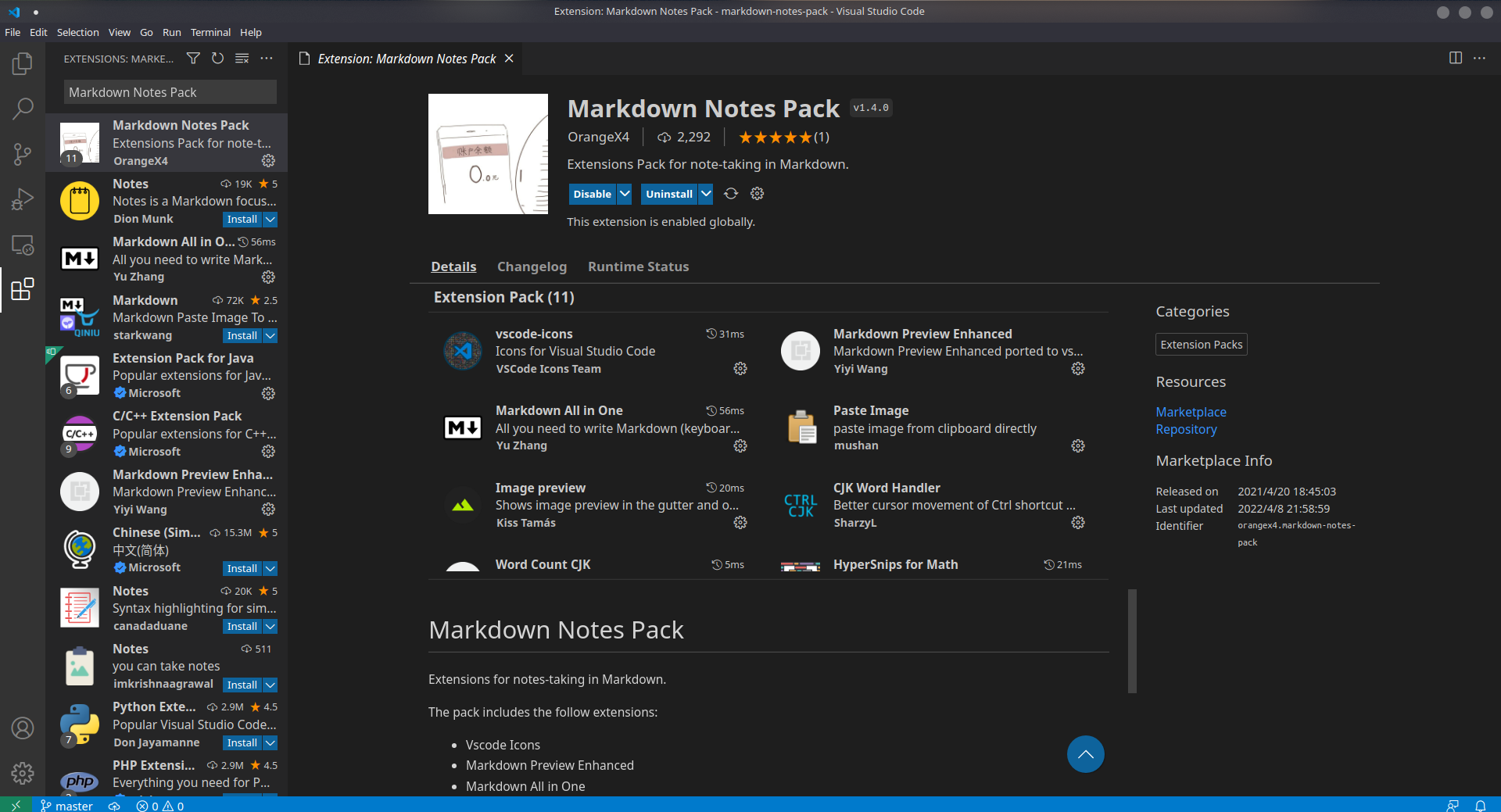This screenshot has height=812, width=1501.
Task: Open the Marketplace resource link
Action: (1191, 412)
